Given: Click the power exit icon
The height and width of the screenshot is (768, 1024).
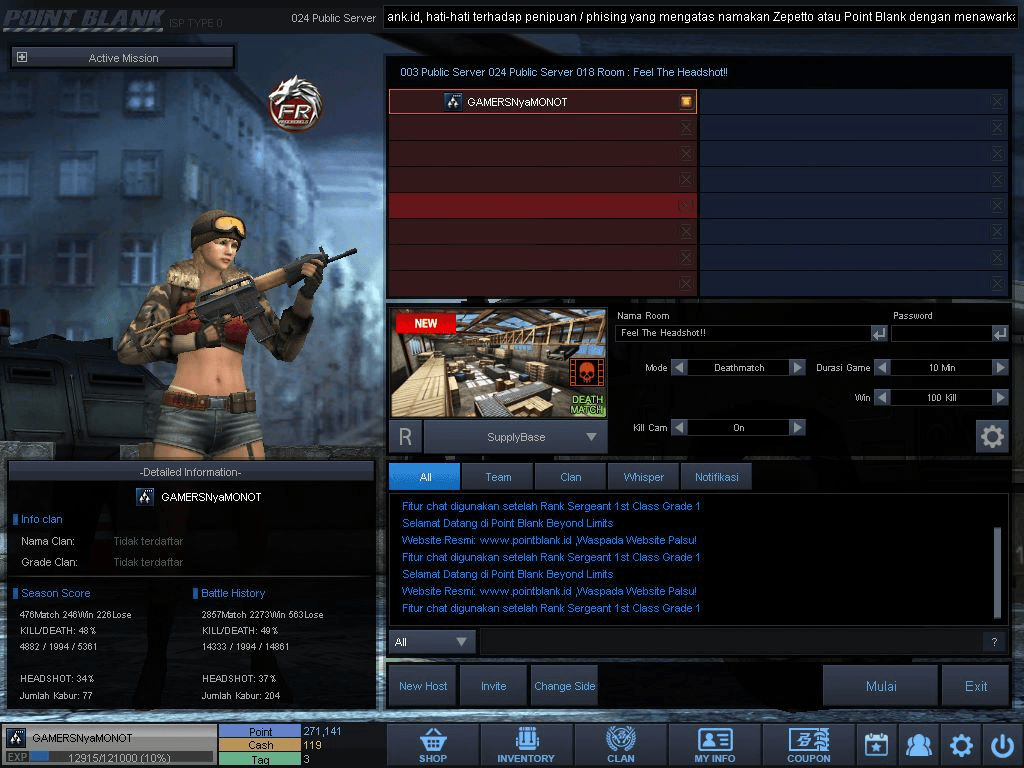Looking at the screenshot, I should pos(1002,745).
